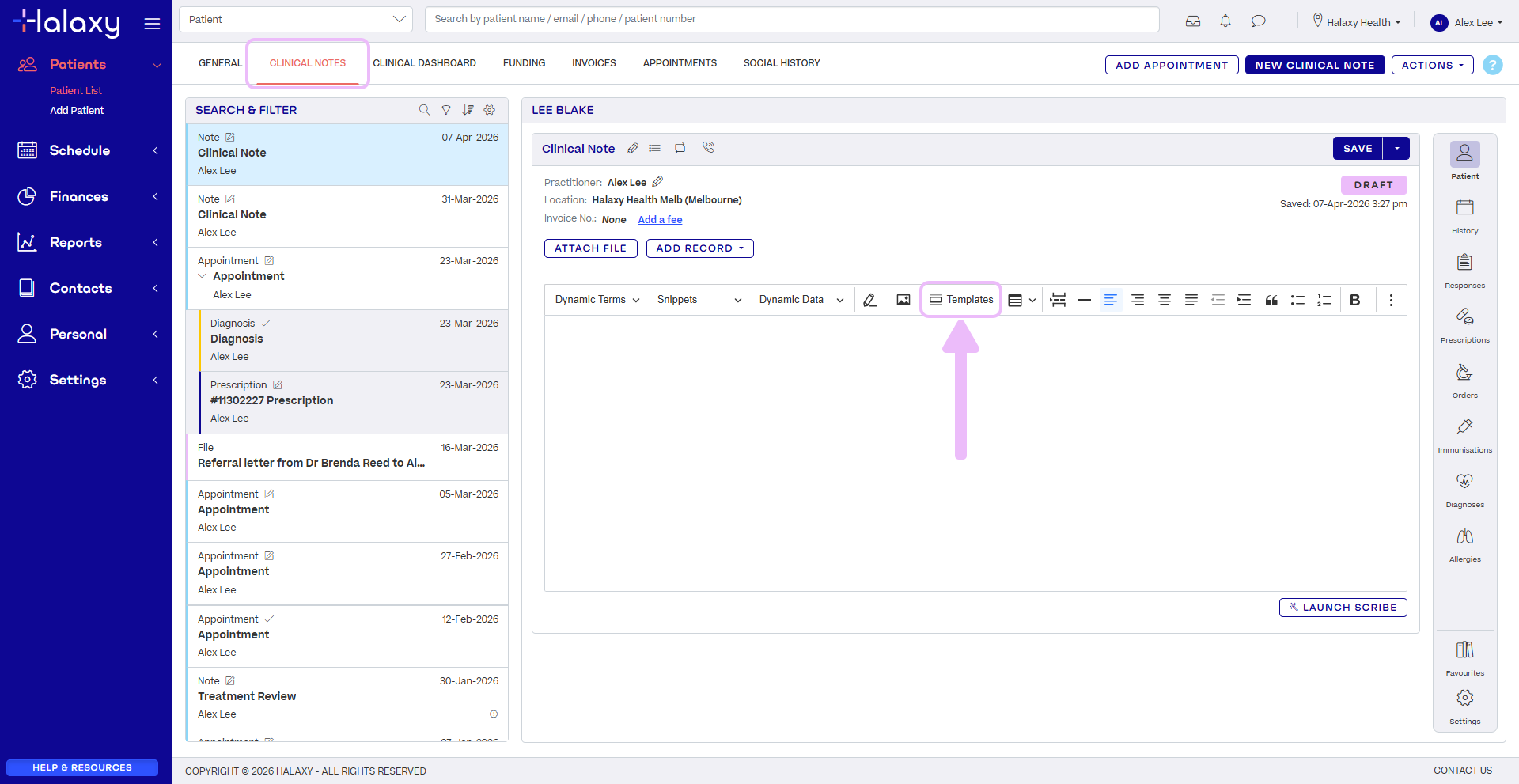This screenshot has width=1519, height=784.
Task: Collapse the 23-Mar-2026 Appointment entry
Action: (x=202, y=276)
